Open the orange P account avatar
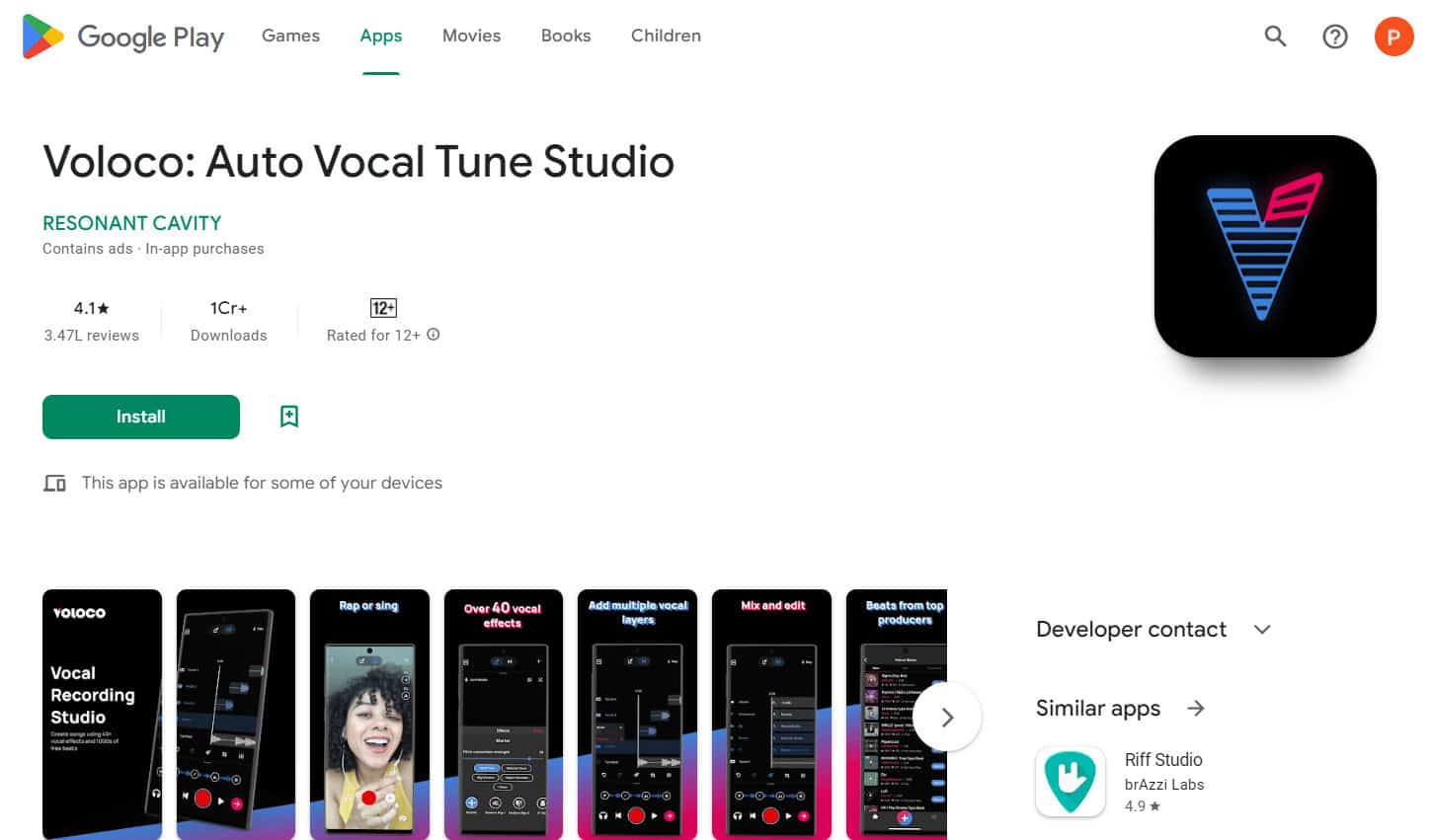This screenshot has width=1430, height=840. click(x=1393, y=37)
